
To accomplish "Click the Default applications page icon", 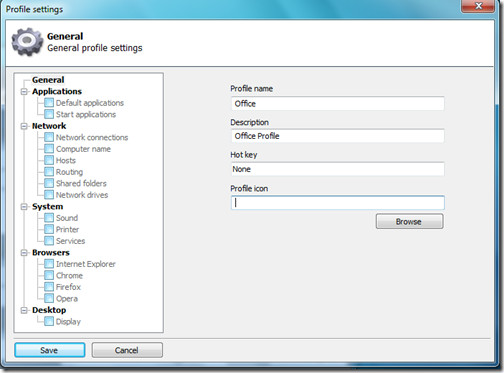I will (x=49, y=103).
